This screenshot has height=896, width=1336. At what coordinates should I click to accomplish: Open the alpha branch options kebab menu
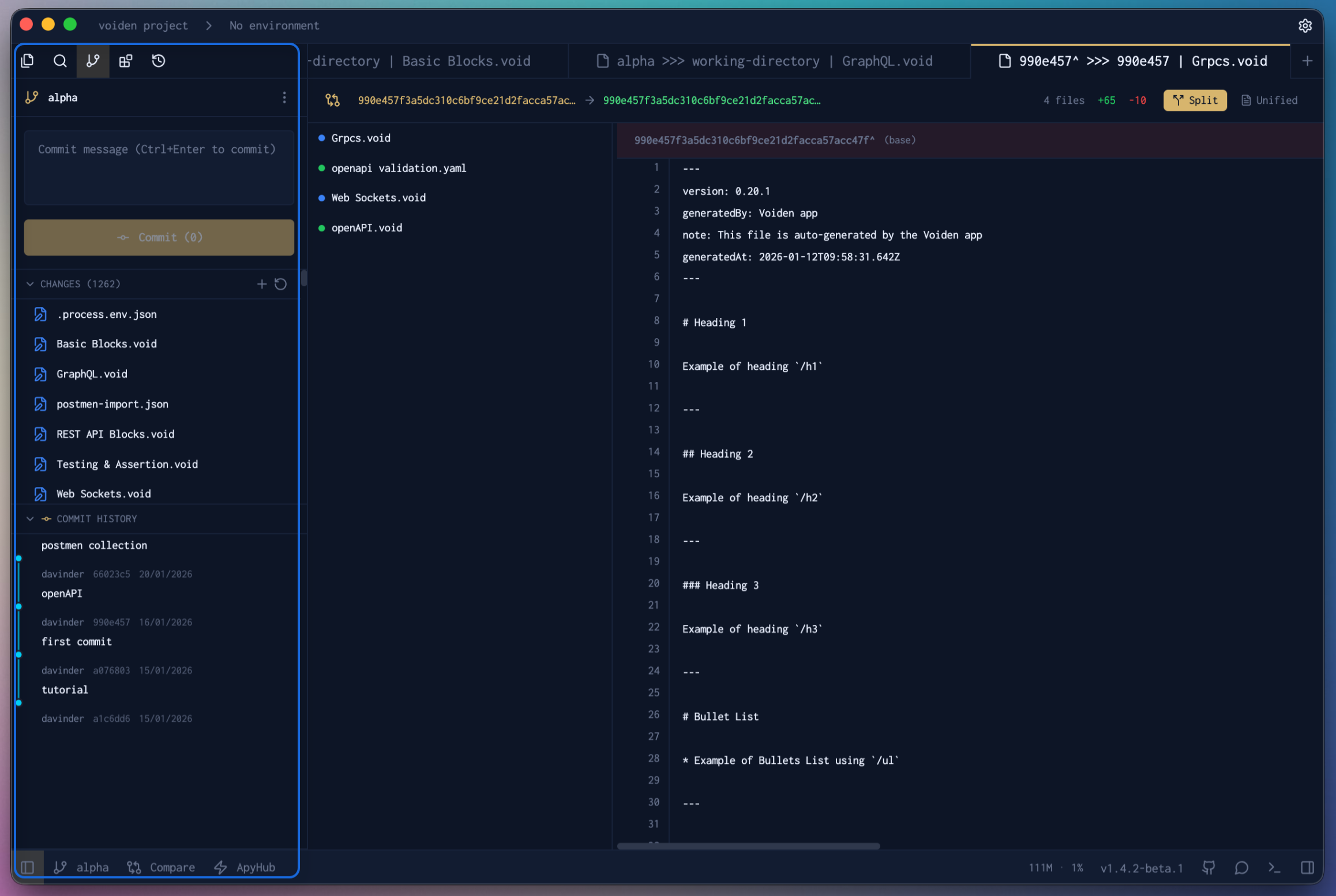[284, 98]
